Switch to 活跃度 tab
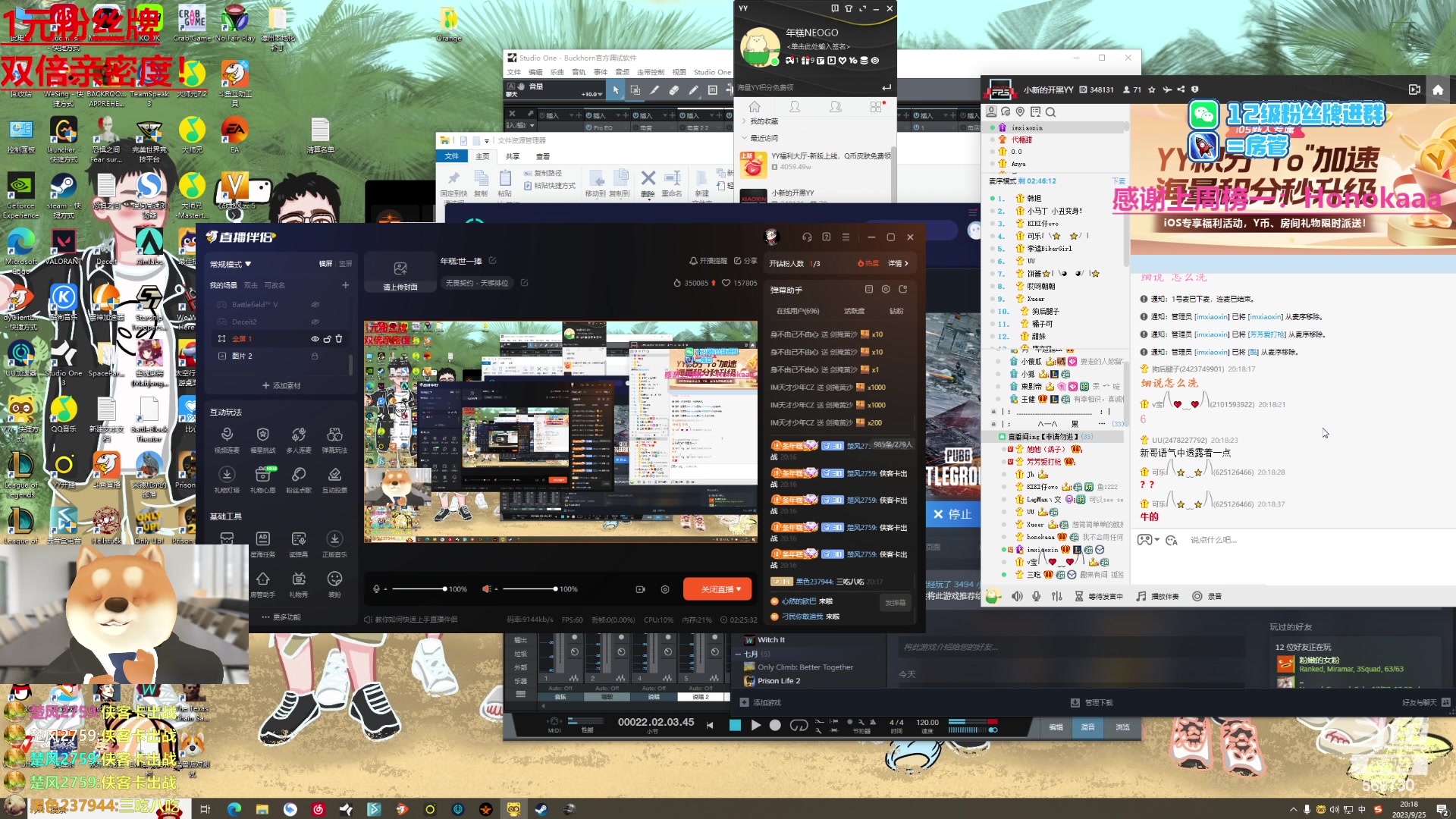Viewport: 1456px width, 819px height. pos(855,311)
